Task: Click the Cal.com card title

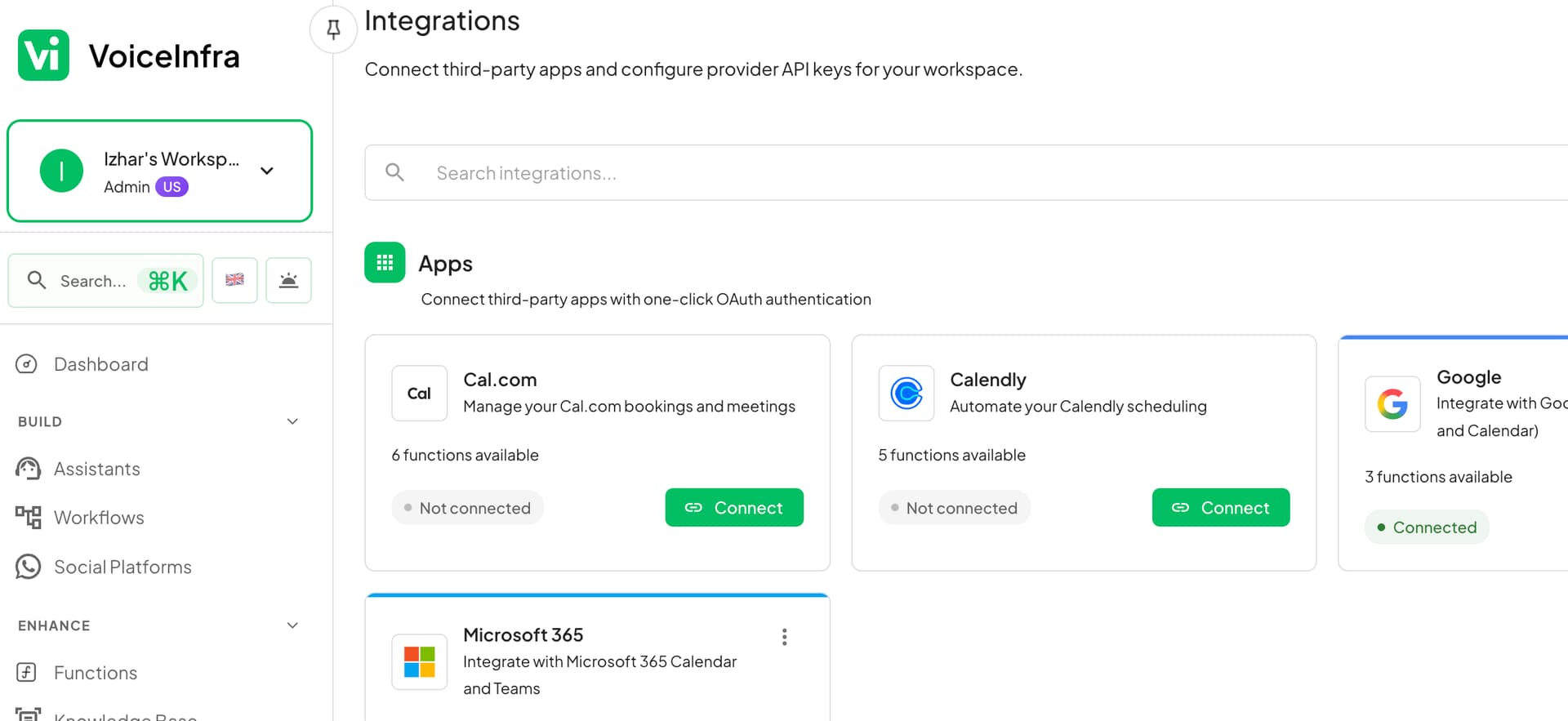Action: (x=500, y=380)
